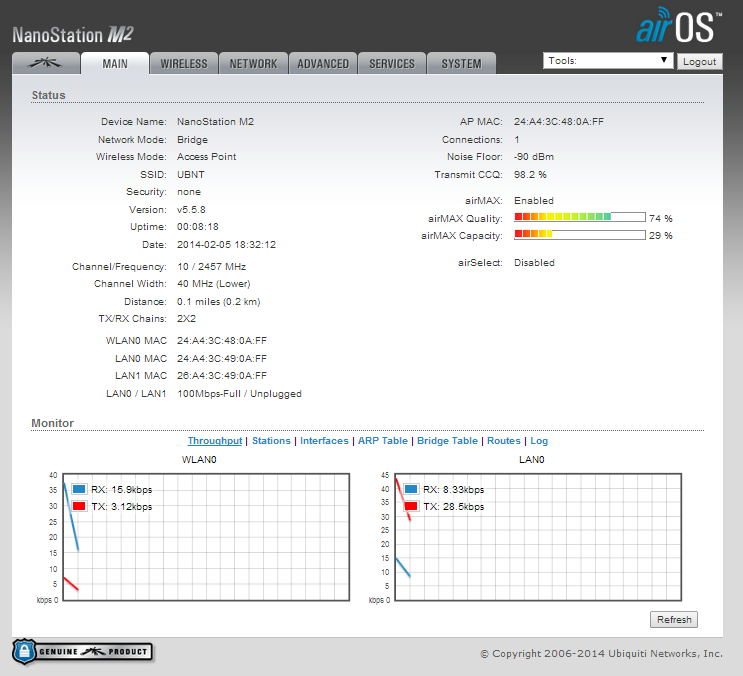Click the Refresh button

[674, 620]
